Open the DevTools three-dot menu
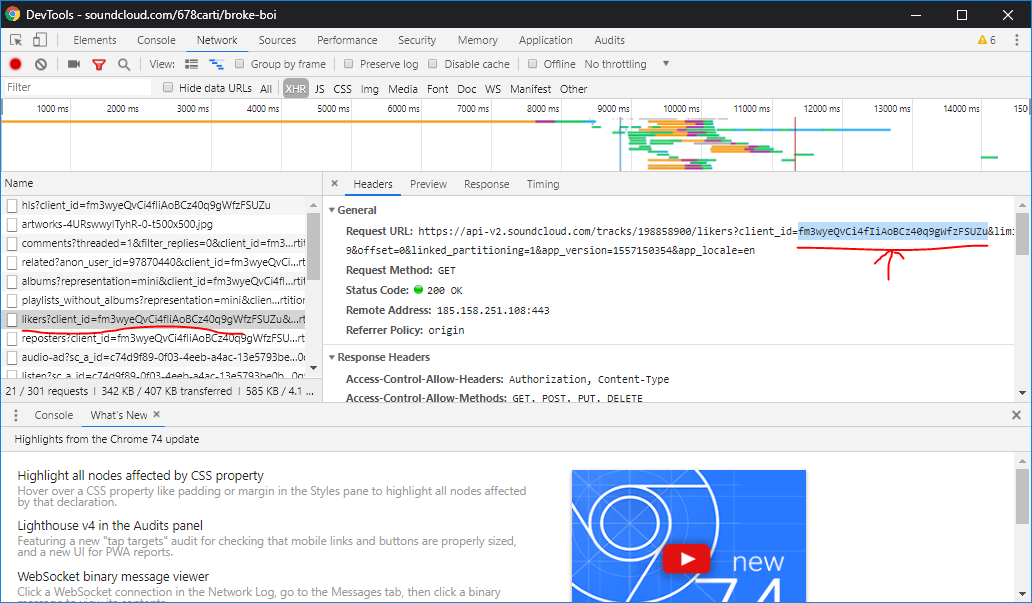The width and height of the screenshot is (1032, 603). 1017,40
